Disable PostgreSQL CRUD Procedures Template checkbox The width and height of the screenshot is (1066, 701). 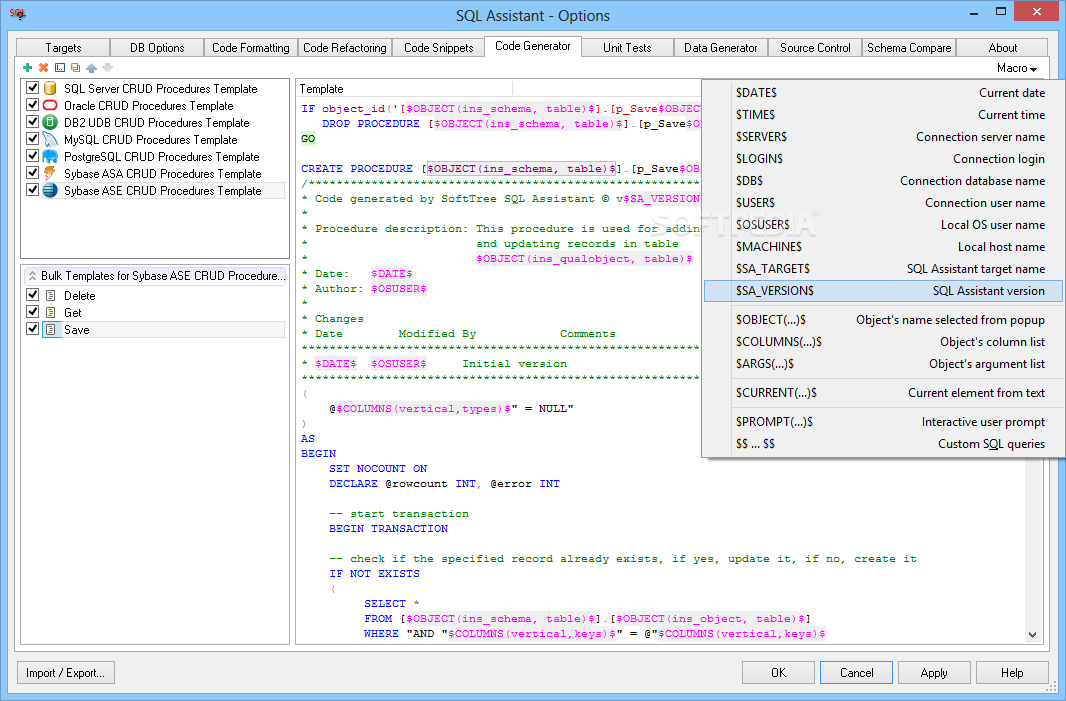32,156
